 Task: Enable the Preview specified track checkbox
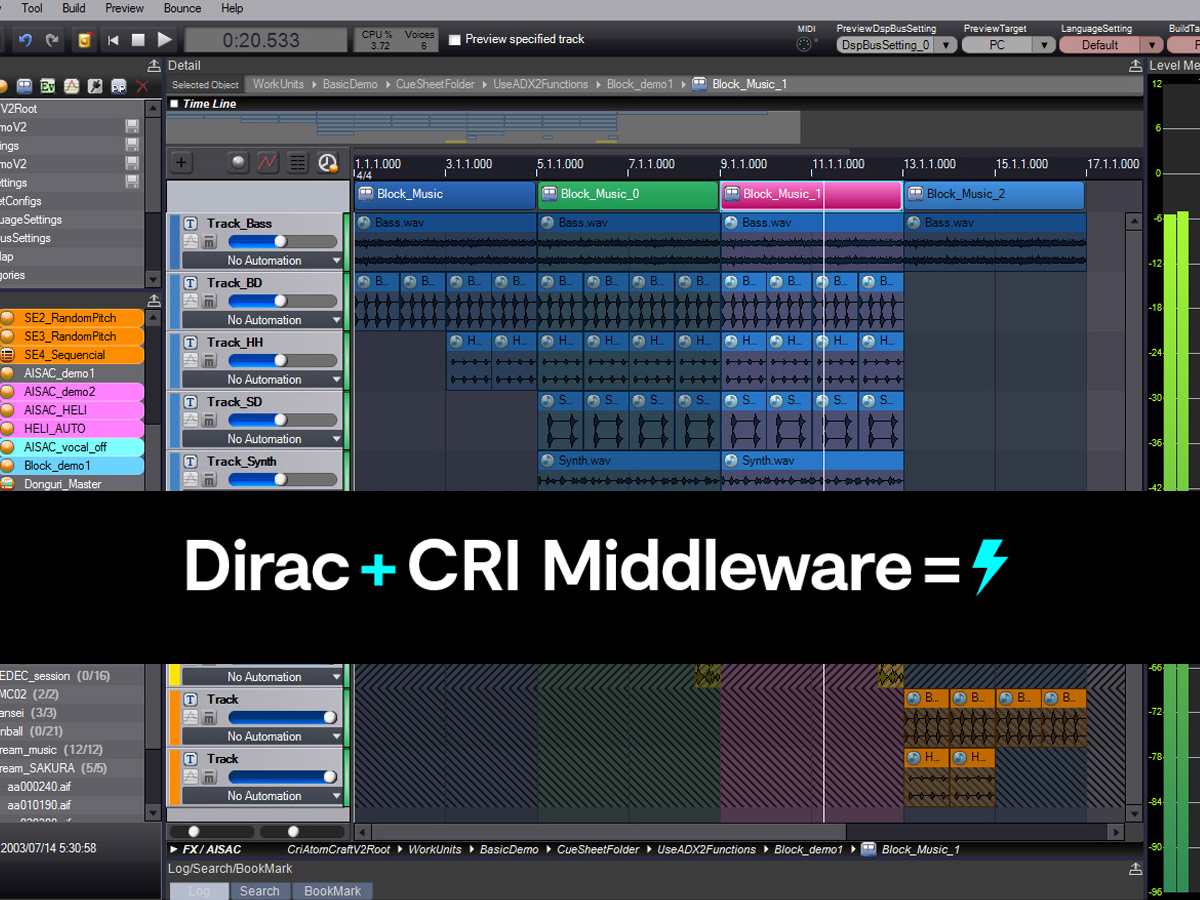455,39
